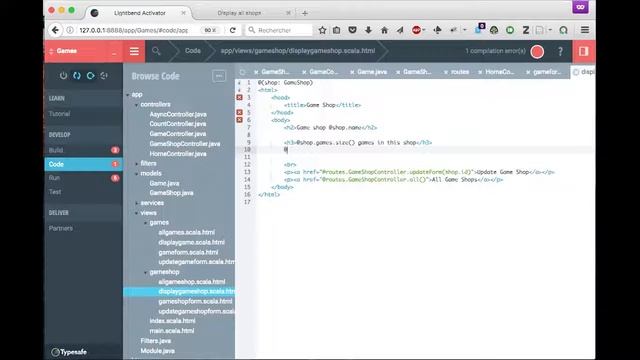640x360 pixels.
Task: Click the Rechercher search field
Action: pos(280,30)
